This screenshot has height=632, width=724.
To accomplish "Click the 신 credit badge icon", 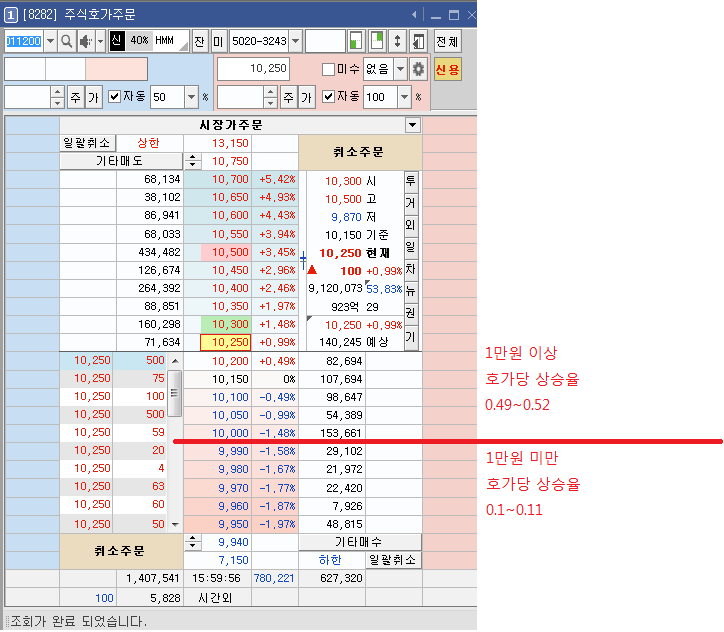I will click(x=117, y=41).
